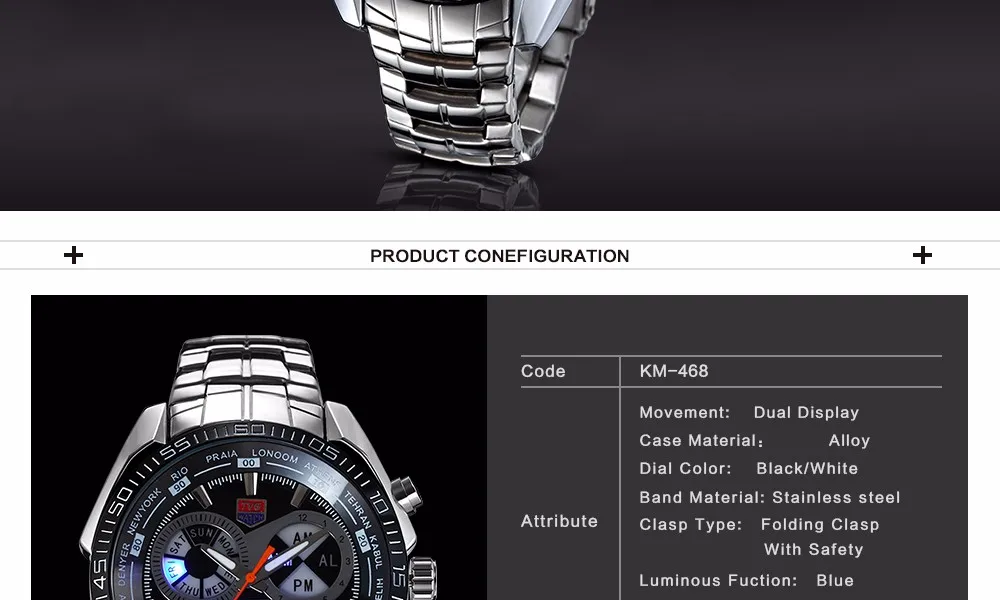The height and width of the screenshot is (600, 1000).
Task: Click the Attribute label in the table
Action: point(559,521)
